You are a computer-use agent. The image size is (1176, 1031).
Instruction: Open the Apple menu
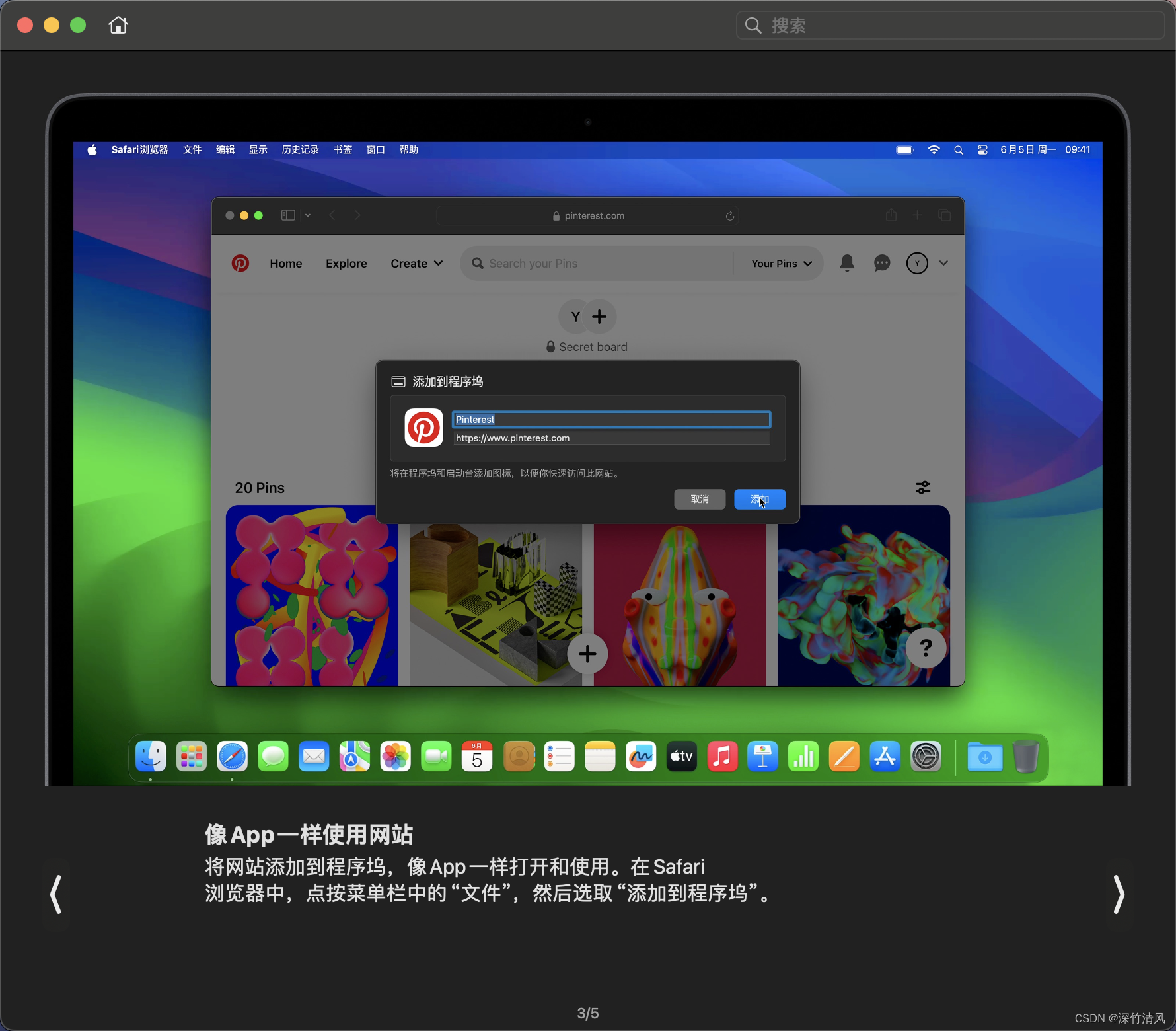pyautogui.click(x=92, y=150)
